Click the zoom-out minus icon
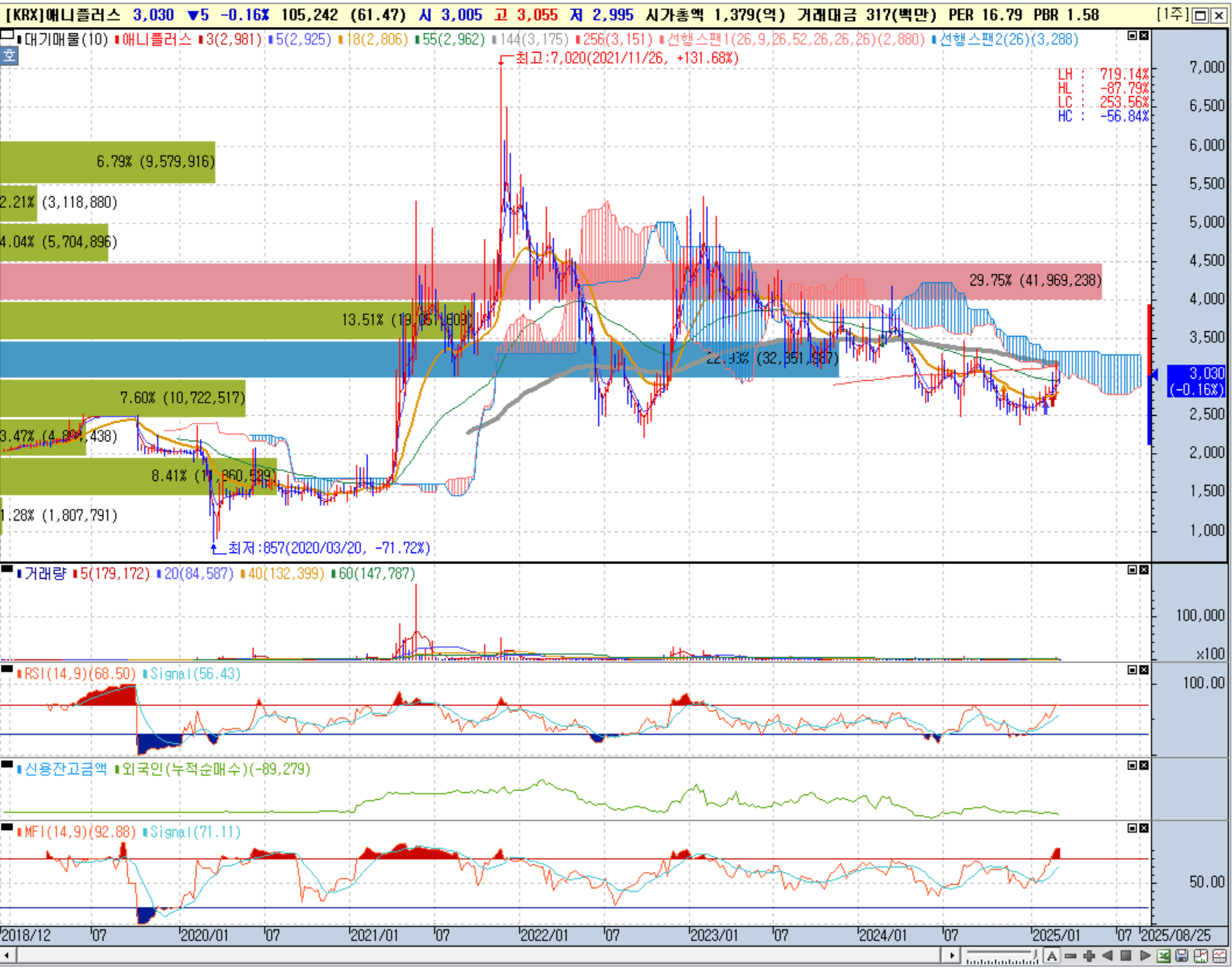Image resolution: width=1232 pixels, height=972 pixels. tap(1071, 956)
